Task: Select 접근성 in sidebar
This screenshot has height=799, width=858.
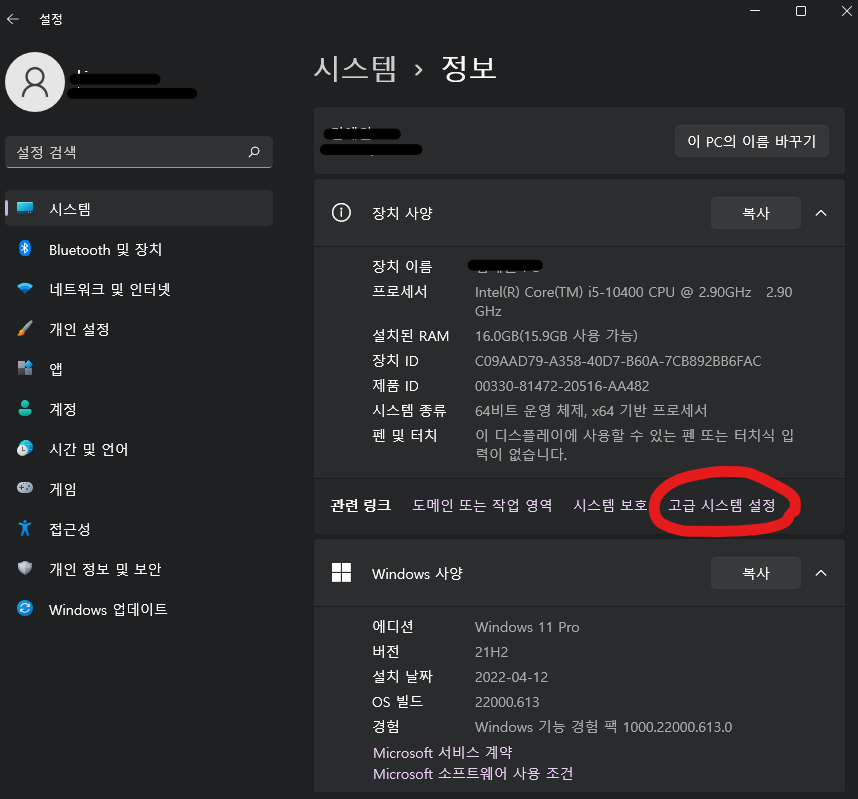Action: pos(139,529)
